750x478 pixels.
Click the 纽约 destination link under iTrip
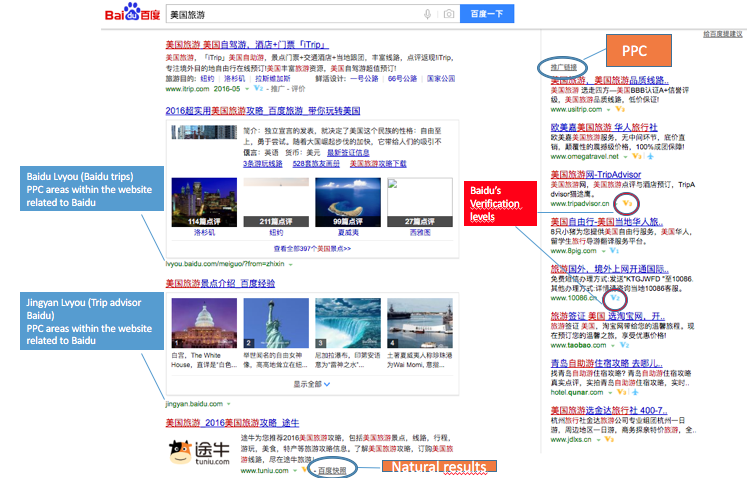(x=207, y=78)
